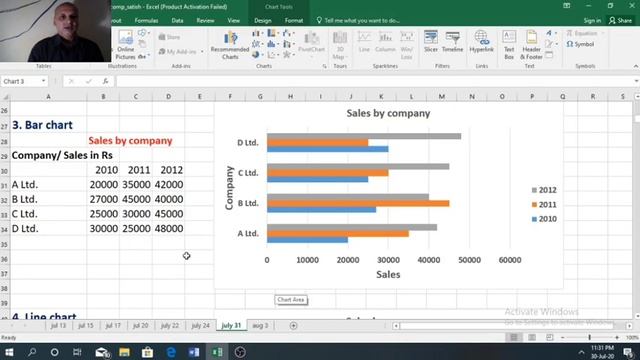Select row header 31

tap(4, 185)
